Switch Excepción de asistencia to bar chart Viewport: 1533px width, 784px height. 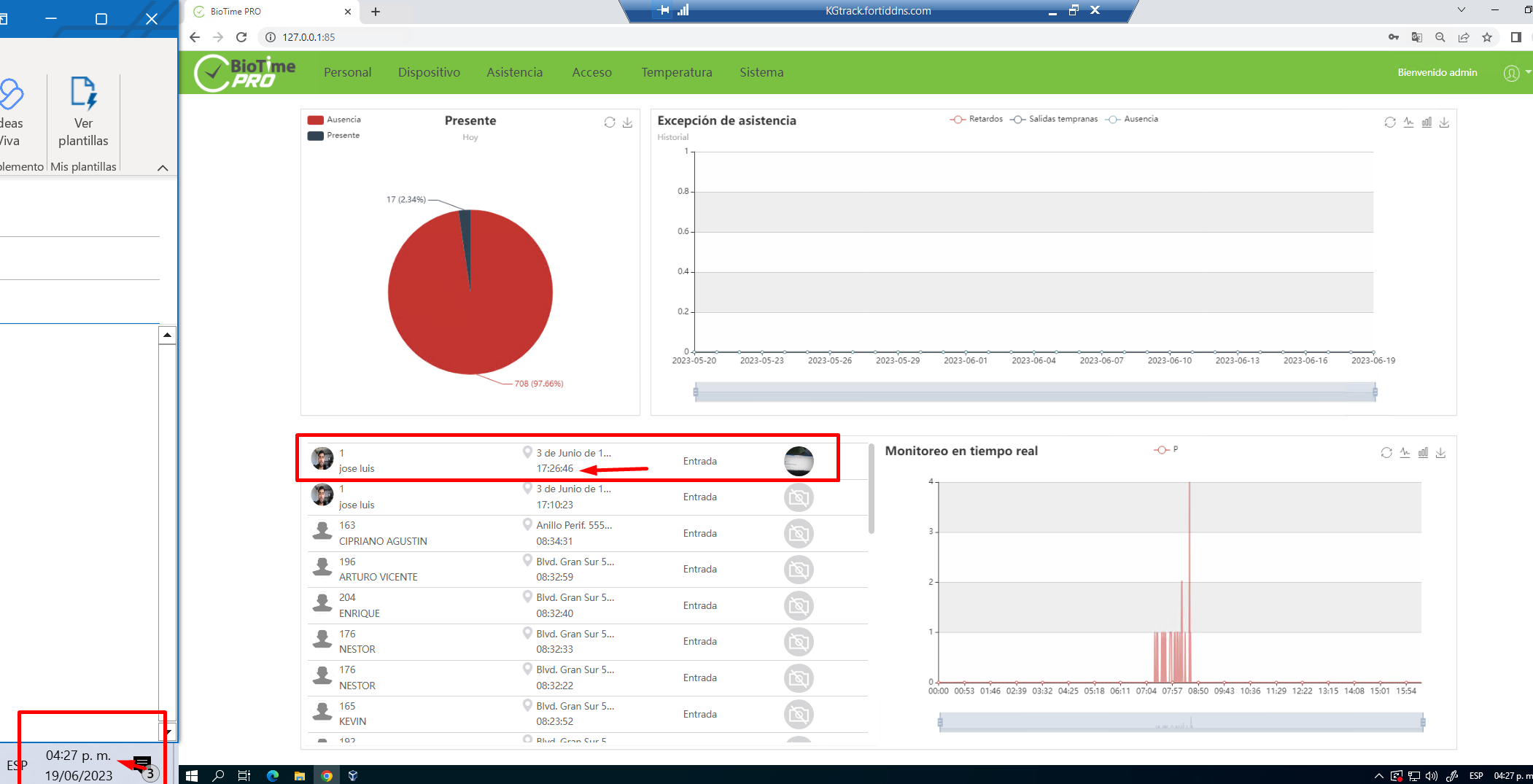(x=1427, y=123)
